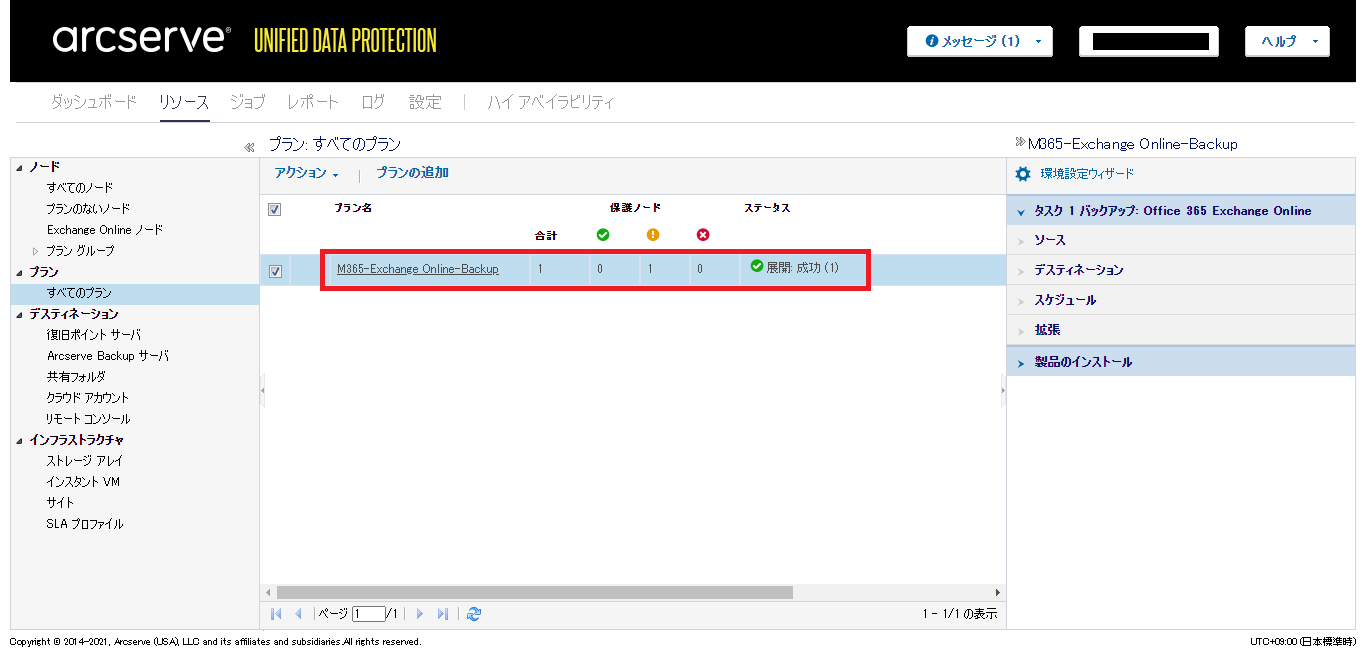Open the メッセージ (1) dropdown
The width and height of the screenshot is (1366, 651).
tap(979, 41)
